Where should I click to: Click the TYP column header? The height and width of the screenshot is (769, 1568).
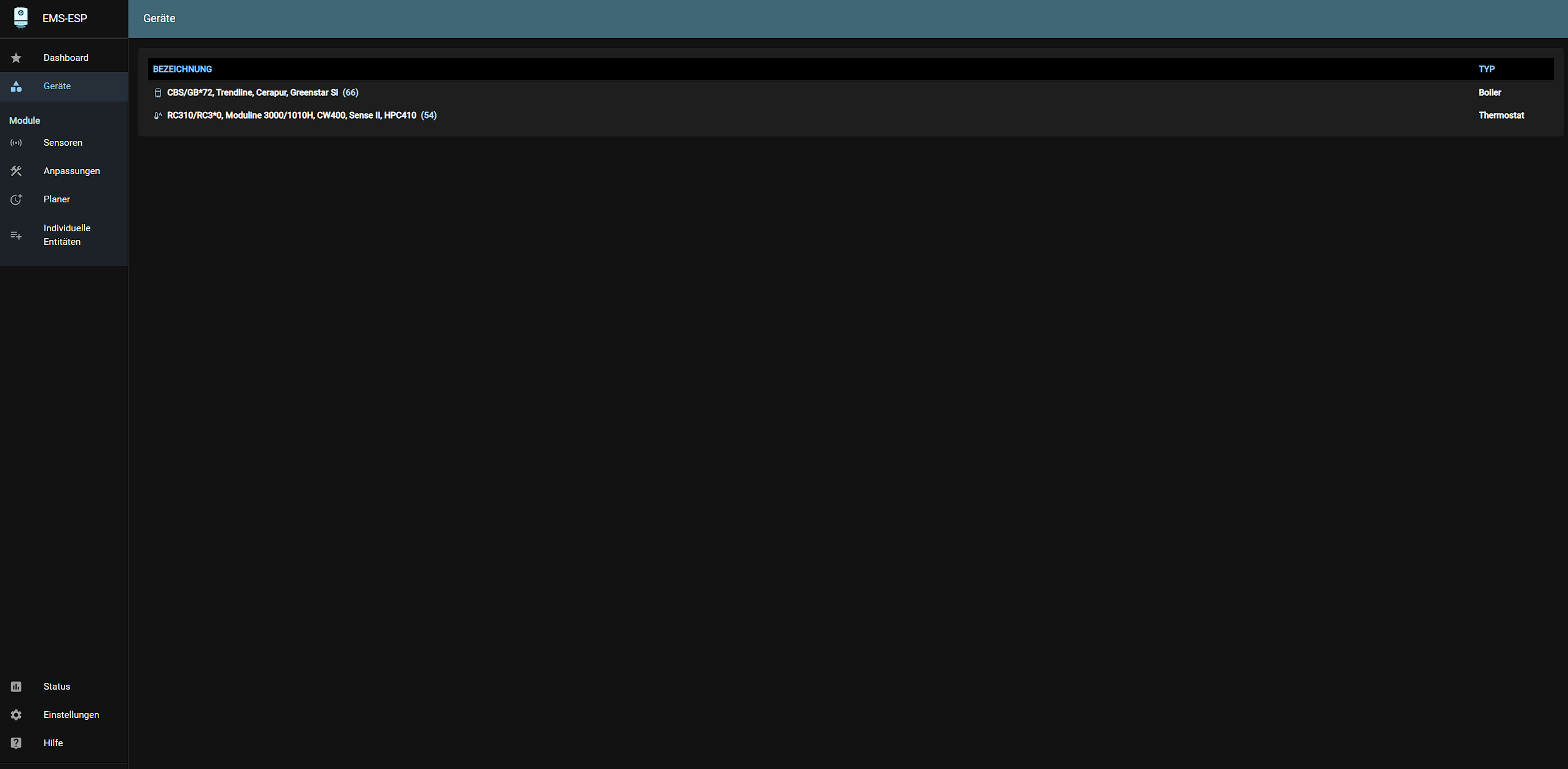1486,70
